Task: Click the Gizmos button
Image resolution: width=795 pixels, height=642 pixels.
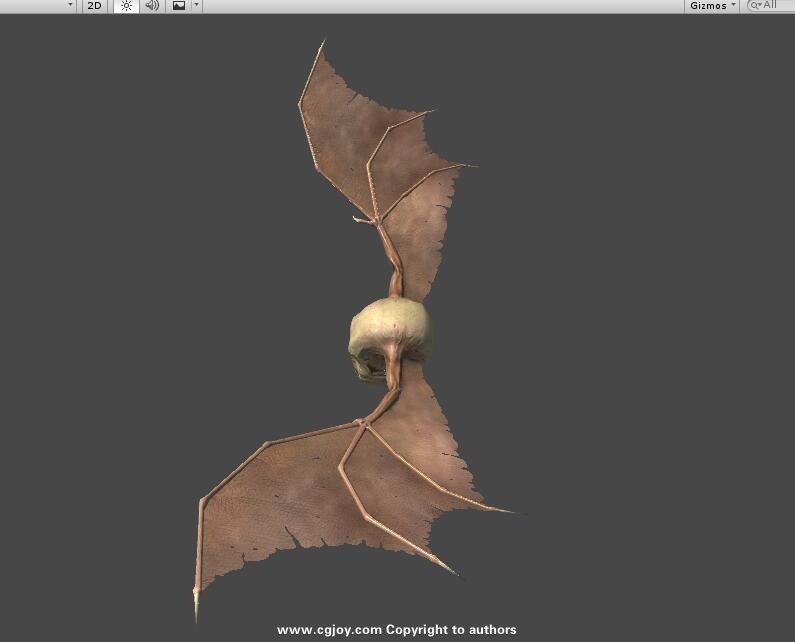Action: click(708, 6)
